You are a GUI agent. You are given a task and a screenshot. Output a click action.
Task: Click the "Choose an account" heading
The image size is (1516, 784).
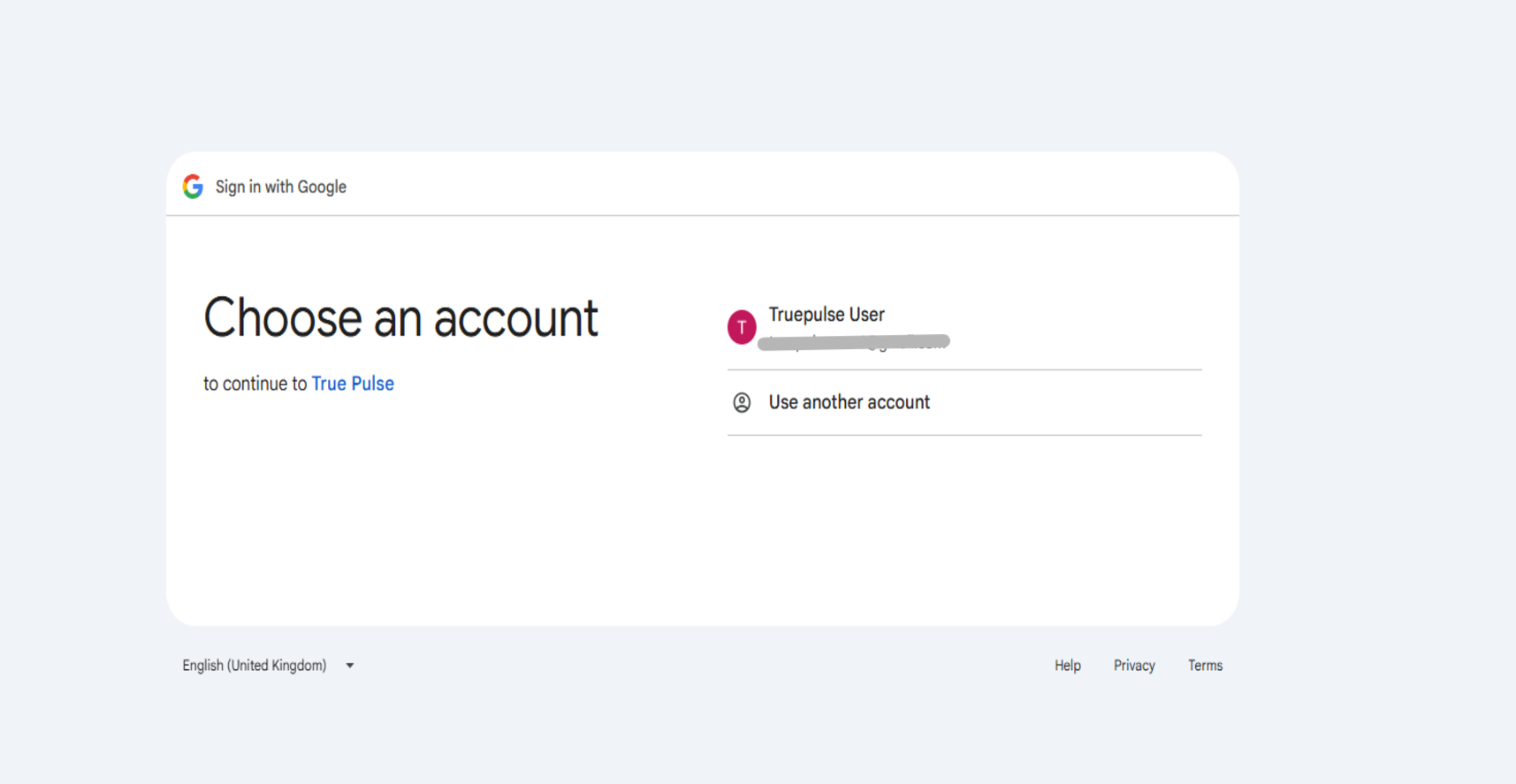click(400, 318)
